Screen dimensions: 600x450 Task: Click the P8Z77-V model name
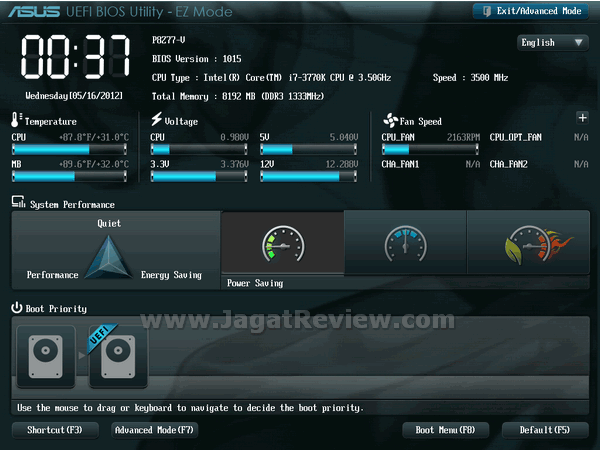point(168,40)
